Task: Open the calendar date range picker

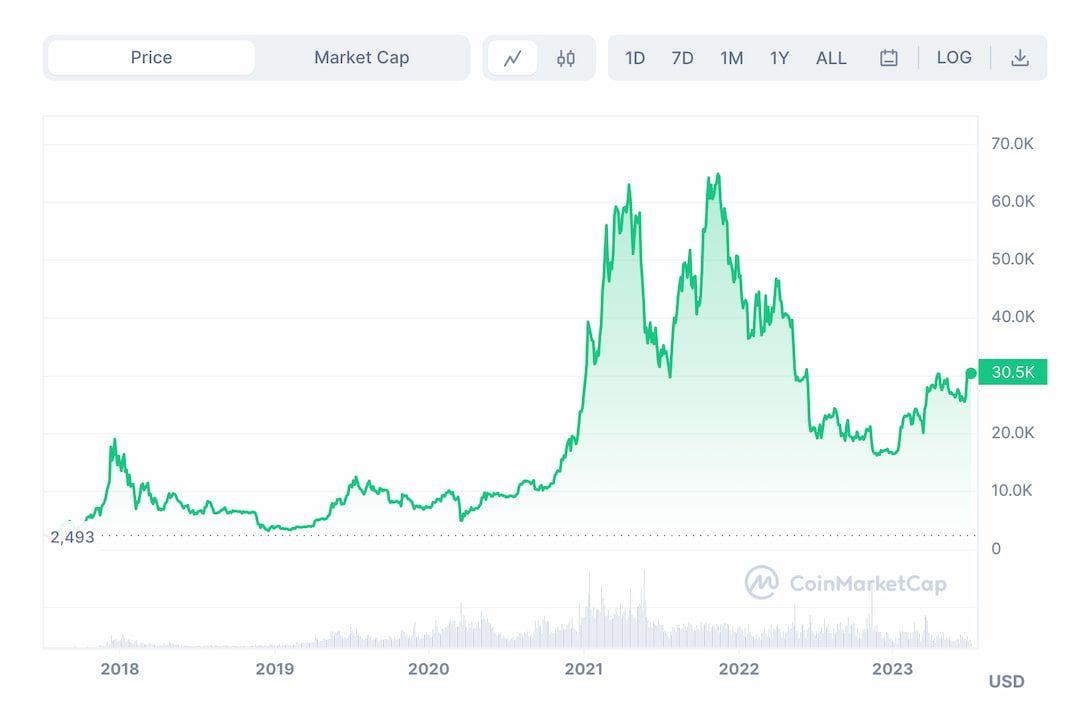Action: tap(888, 58)
